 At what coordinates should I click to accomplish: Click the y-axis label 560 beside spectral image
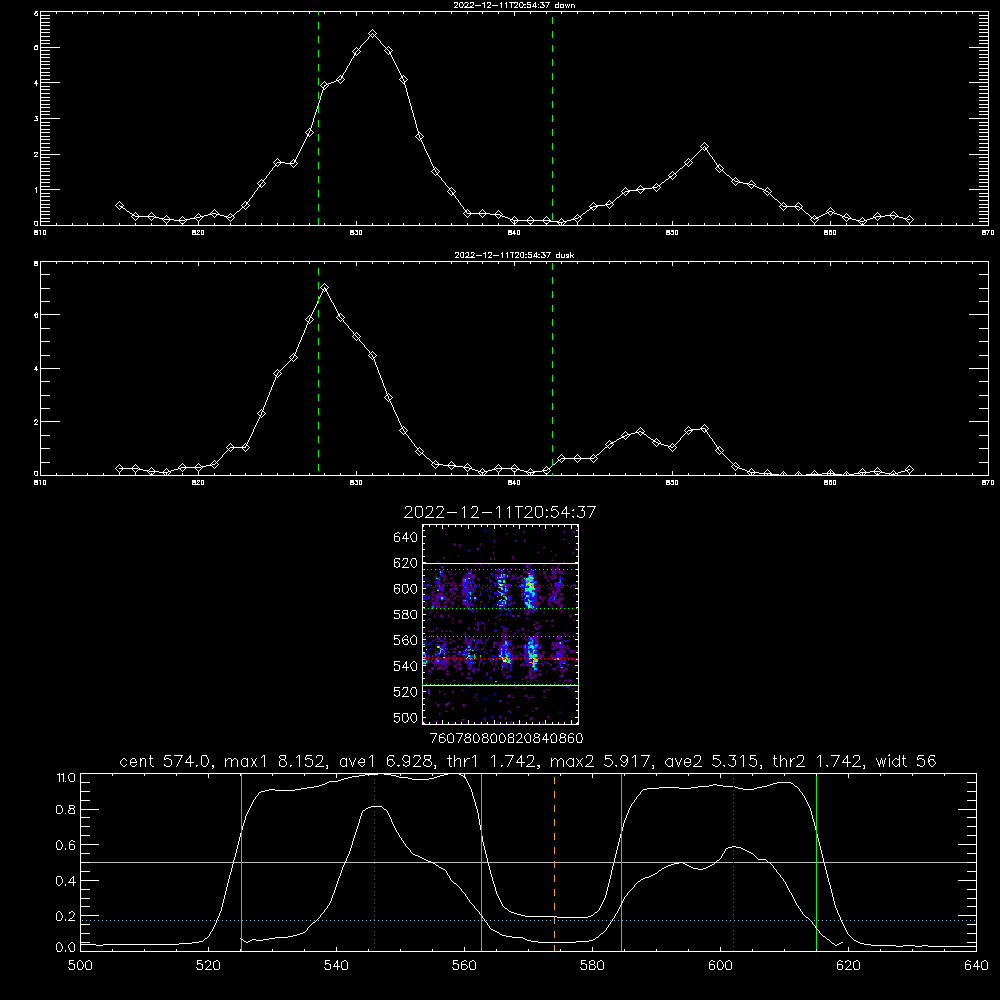click(406, 640)
